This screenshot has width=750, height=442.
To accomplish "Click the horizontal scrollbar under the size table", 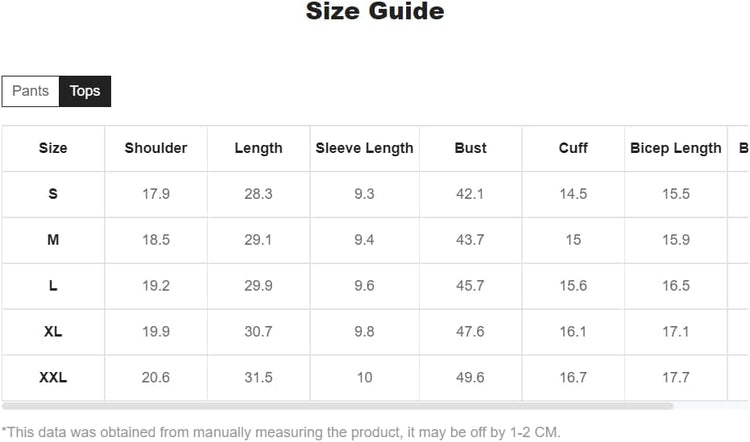I will 338,406.
